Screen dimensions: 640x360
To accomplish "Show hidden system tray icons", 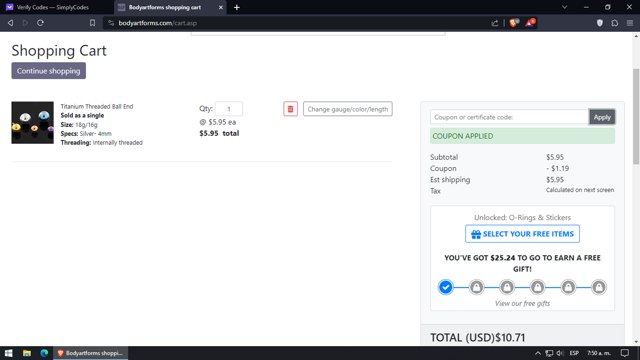I will 538,353.
